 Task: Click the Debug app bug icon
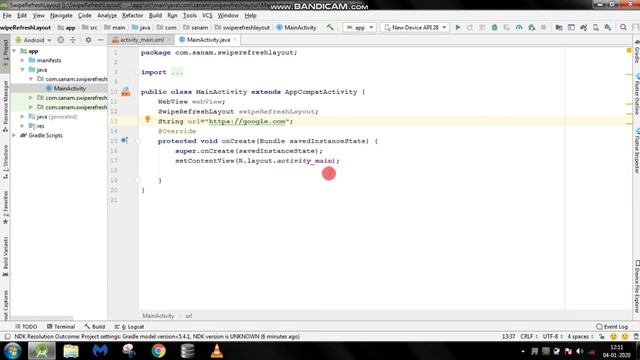point(494,27)
